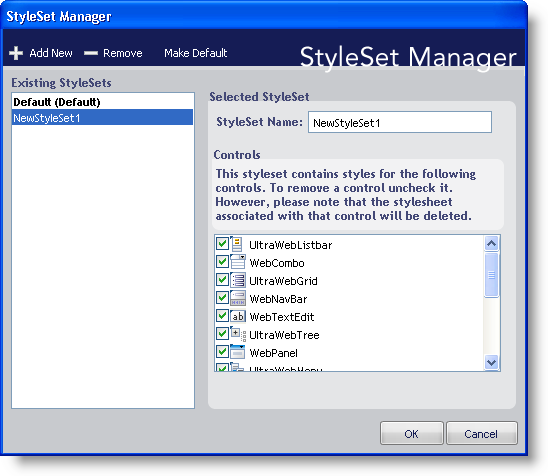Click the controls list scrollbar thumb
Viewport: 548px width, 476px height.
(x=492, y=275)
